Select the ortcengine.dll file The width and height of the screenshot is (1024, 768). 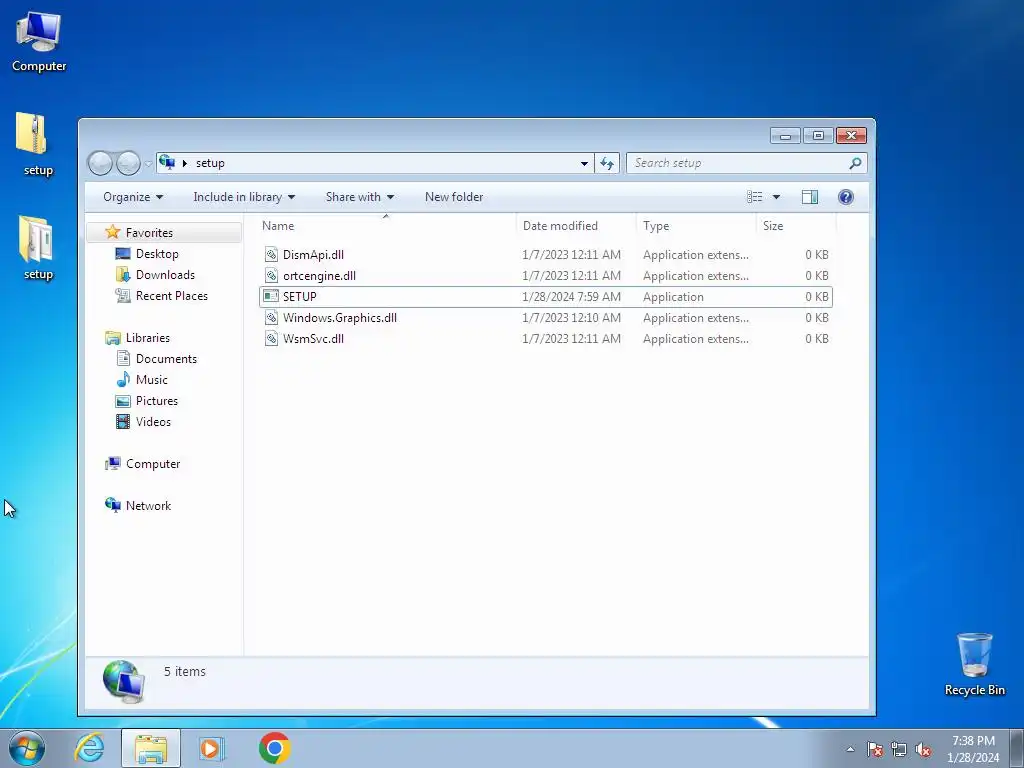[546, 276]
